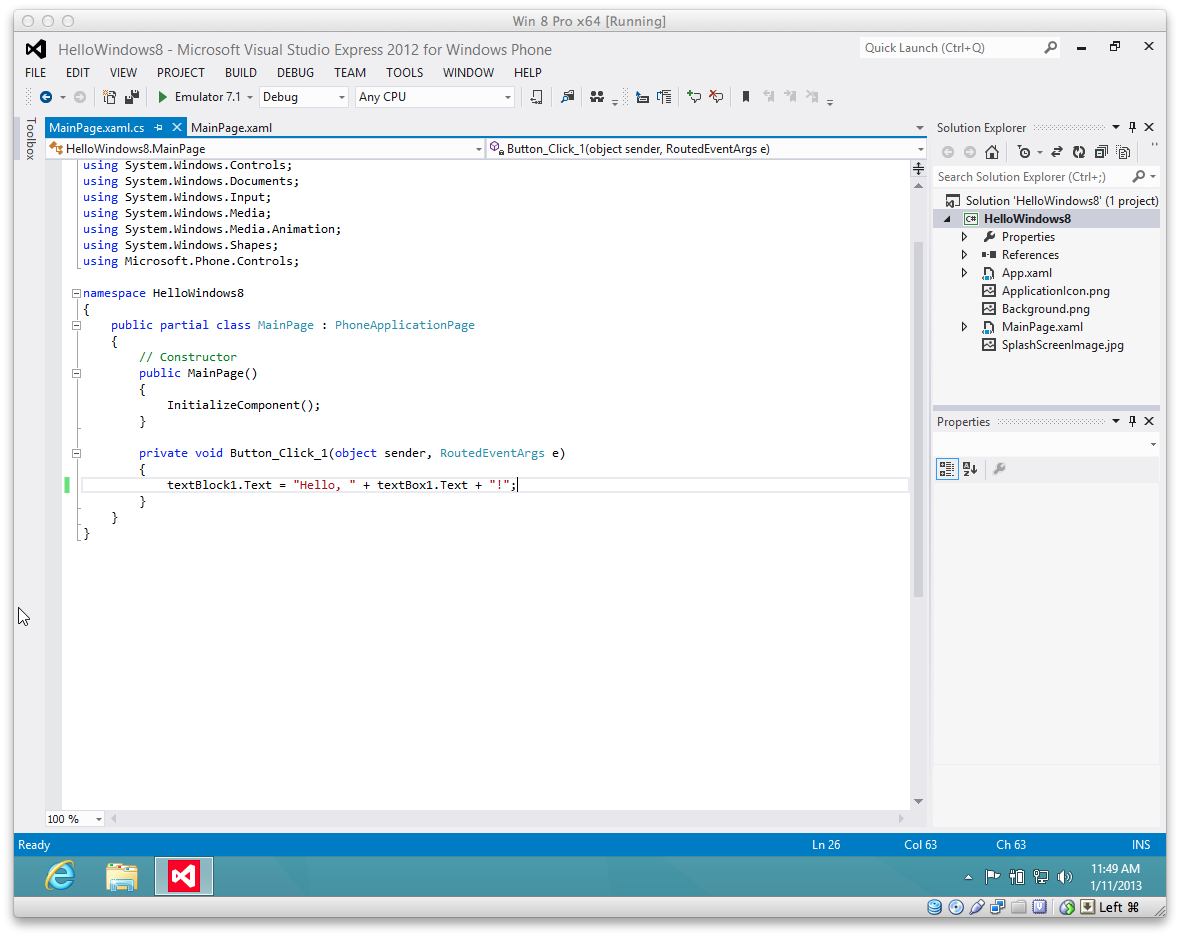Collapse the MainPage() constructor outline region
Image resolution: width=1180 pixels, height=937 pixels.
coord(76,373)
